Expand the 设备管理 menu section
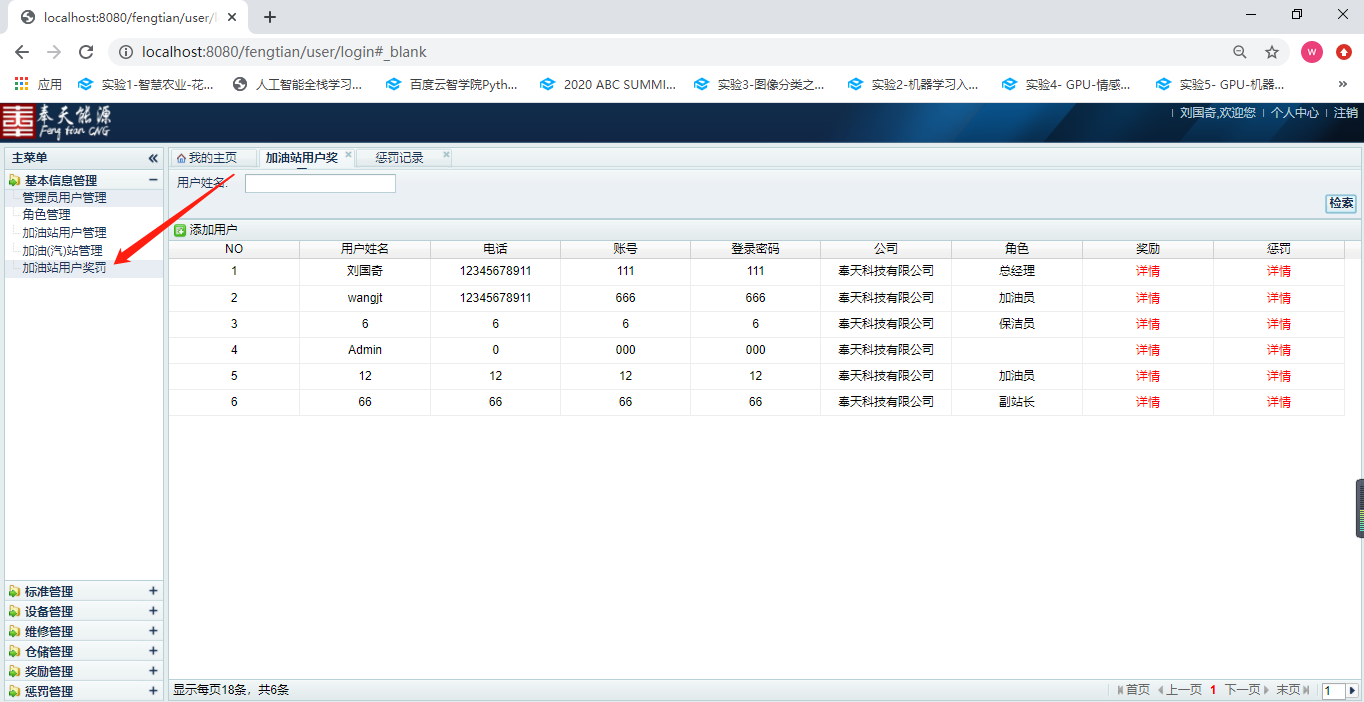 pos(153,611)
